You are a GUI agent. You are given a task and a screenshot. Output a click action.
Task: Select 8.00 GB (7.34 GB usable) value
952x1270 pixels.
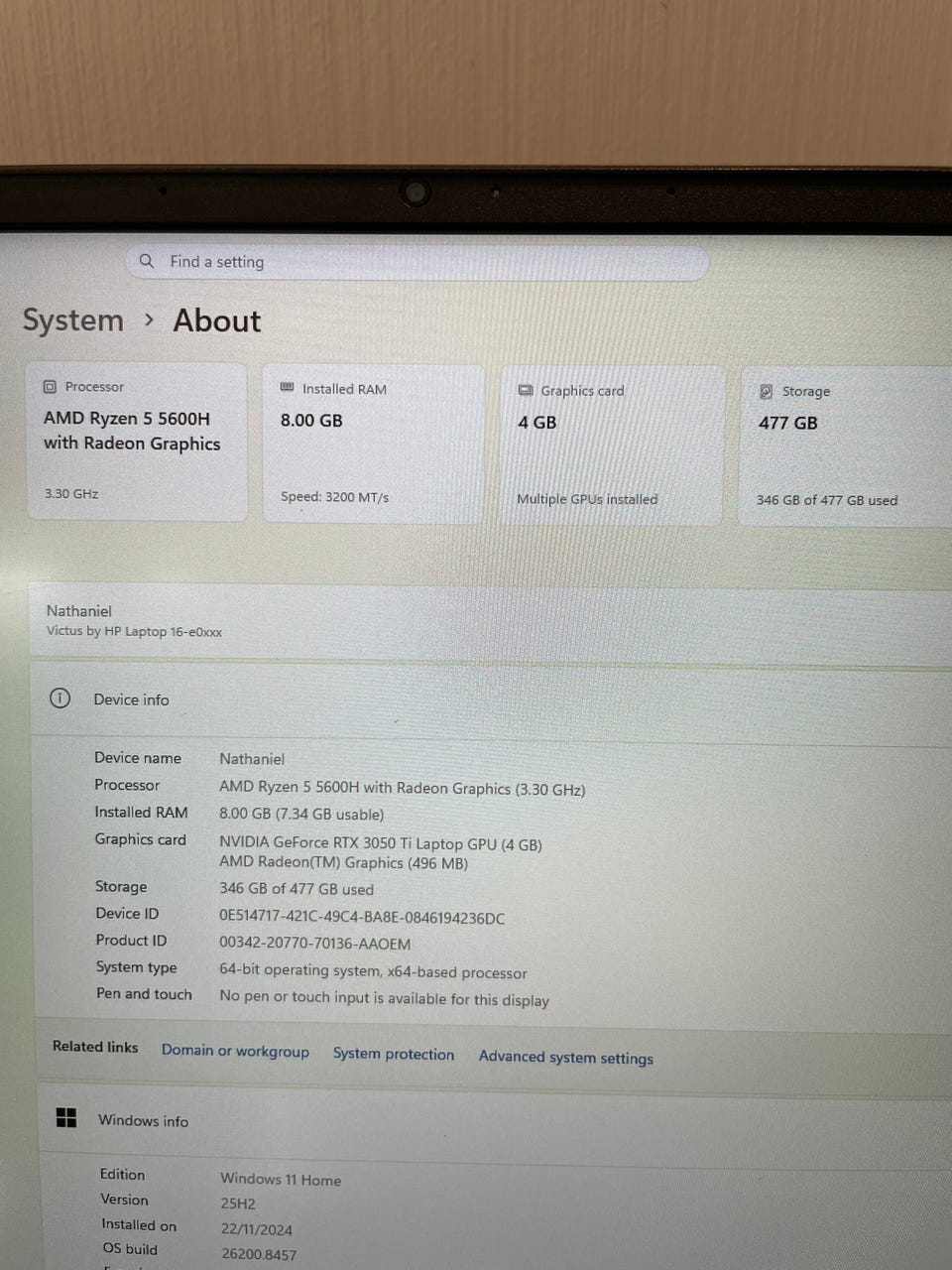(x=301, y=815)
